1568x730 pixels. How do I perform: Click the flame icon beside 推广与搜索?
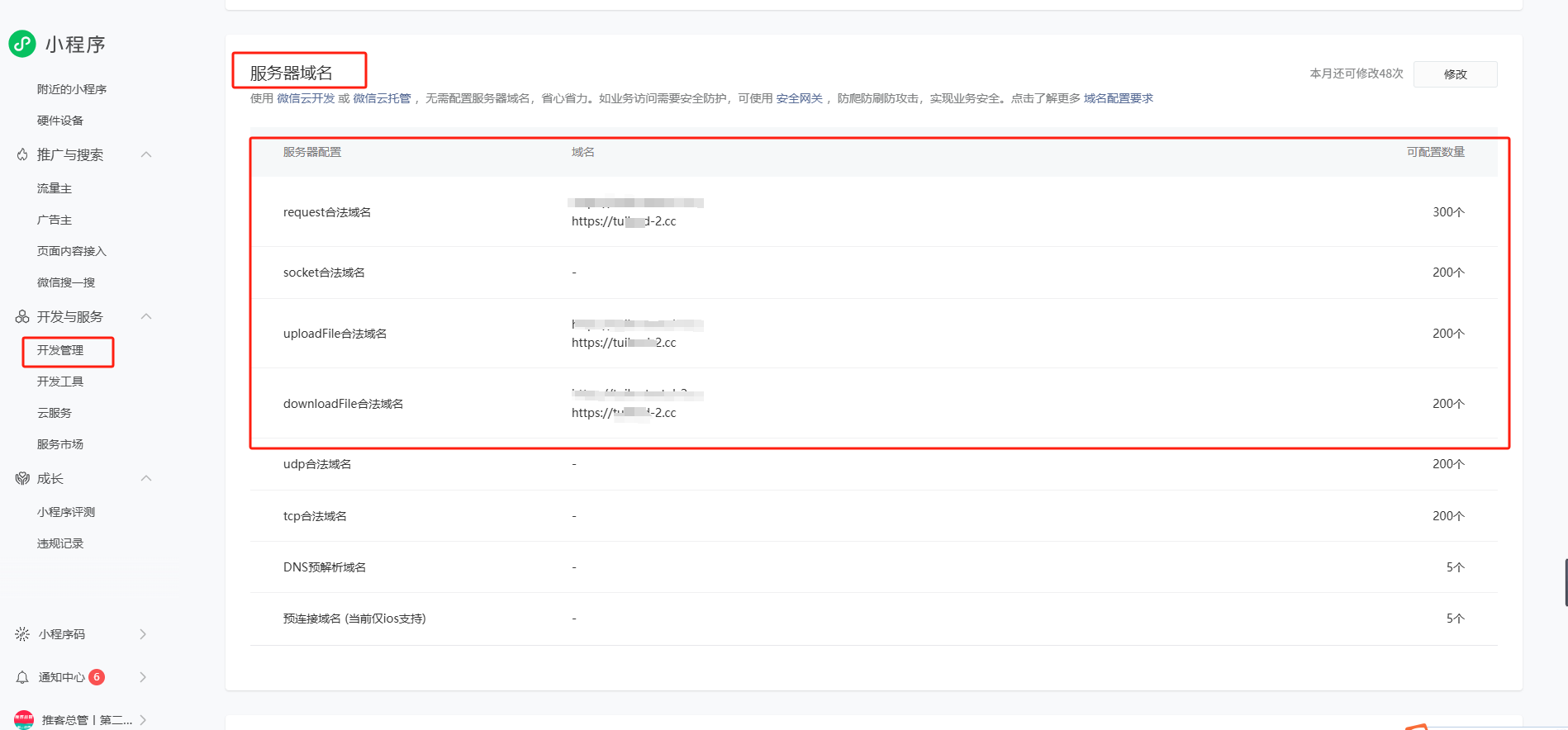[x=22, y=155]
